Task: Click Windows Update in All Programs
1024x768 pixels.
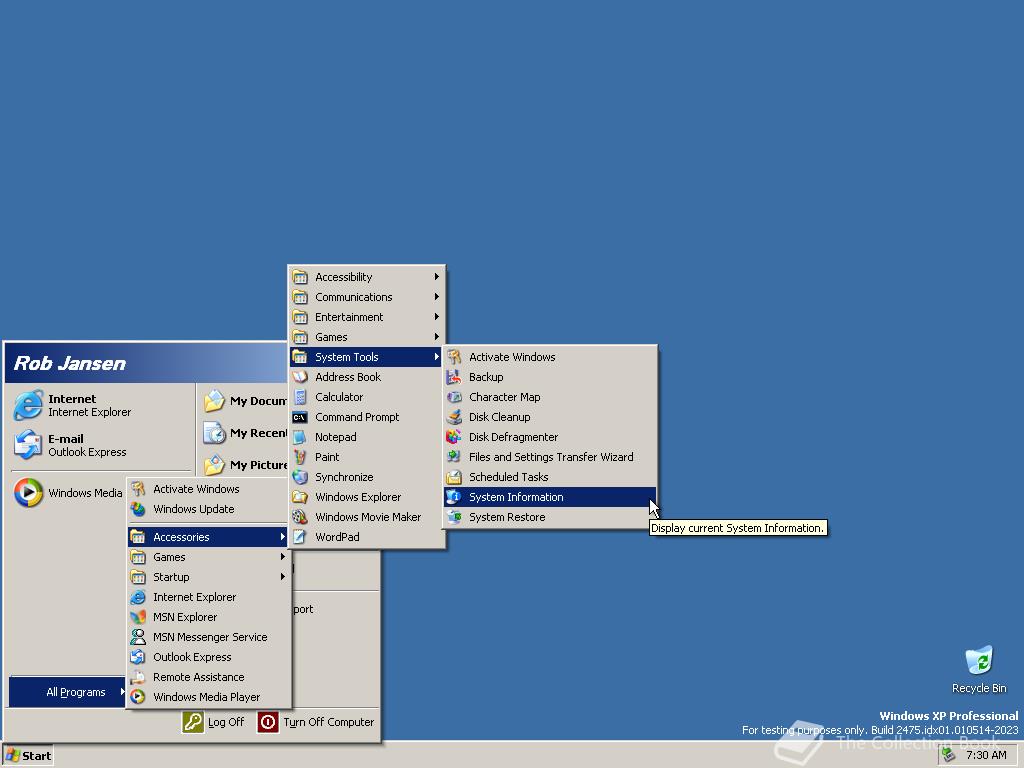Action: tap(208, 509)
